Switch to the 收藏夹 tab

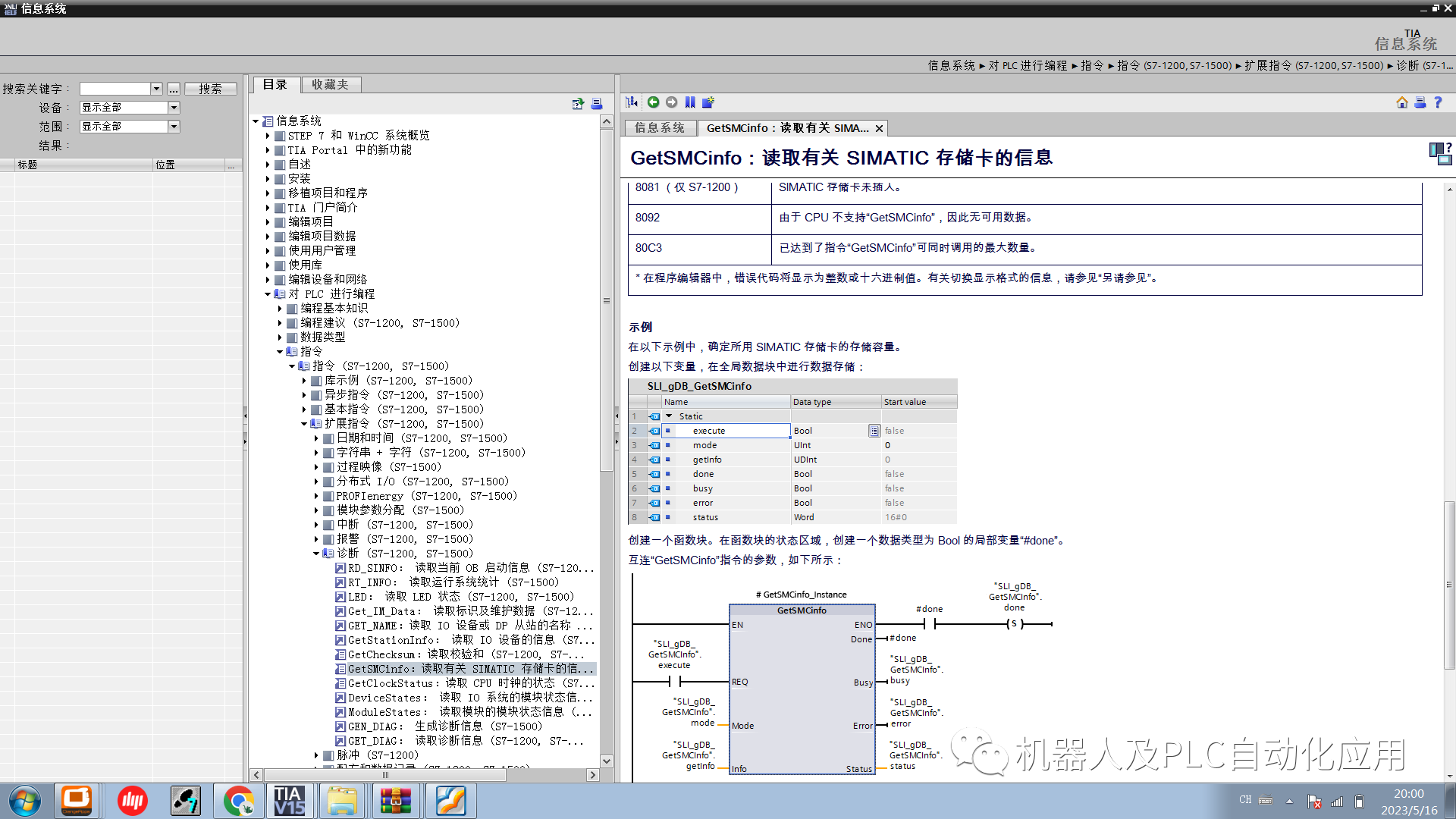point(330,85)
